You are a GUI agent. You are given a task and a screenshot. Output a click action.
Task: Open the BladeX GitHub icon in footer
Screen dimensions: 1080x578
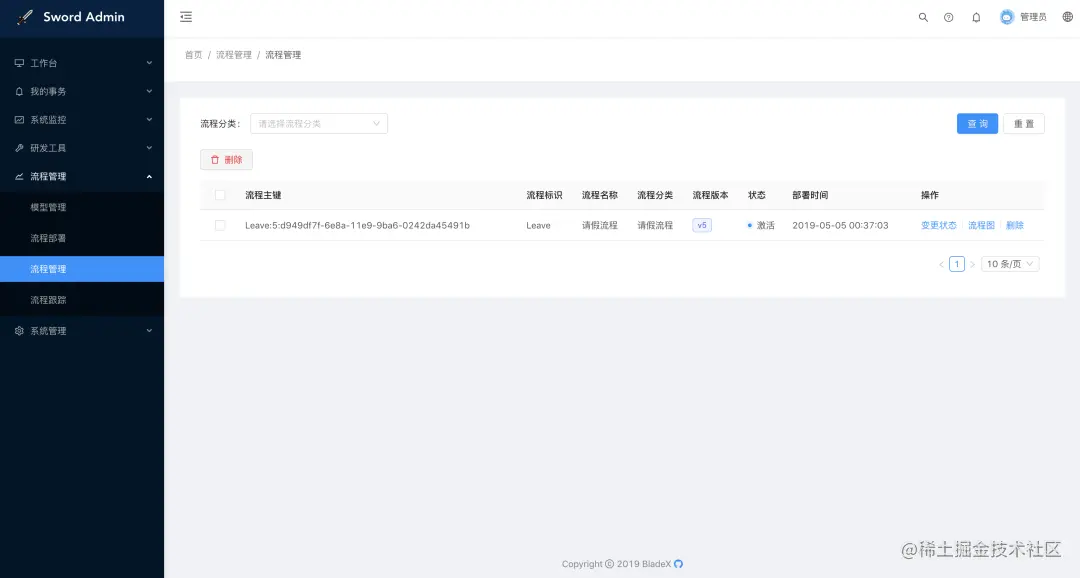pyautogui.click(x=678, y=564)
